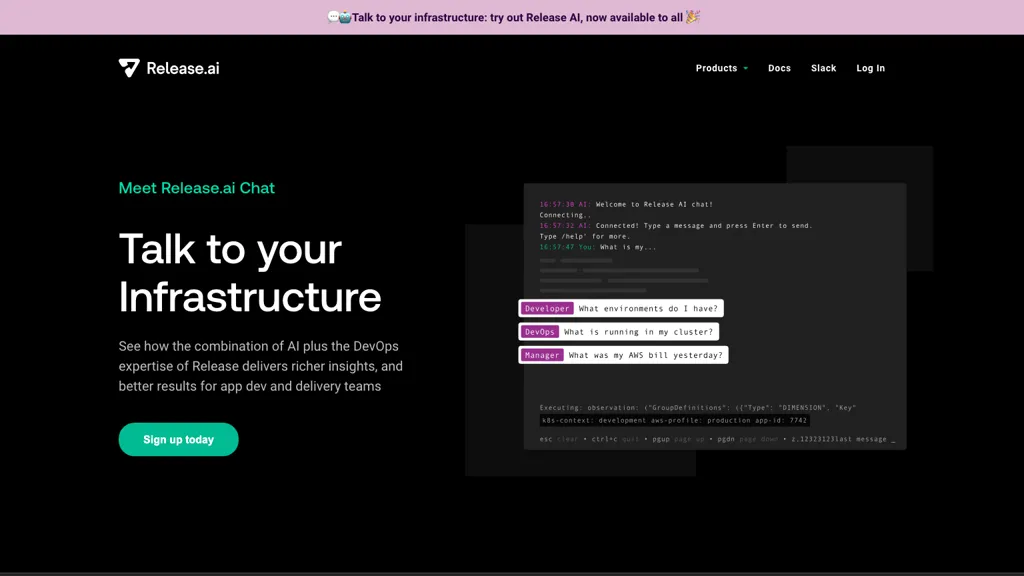
Task: Select the Developer tag label
Action: coord(547,308)
